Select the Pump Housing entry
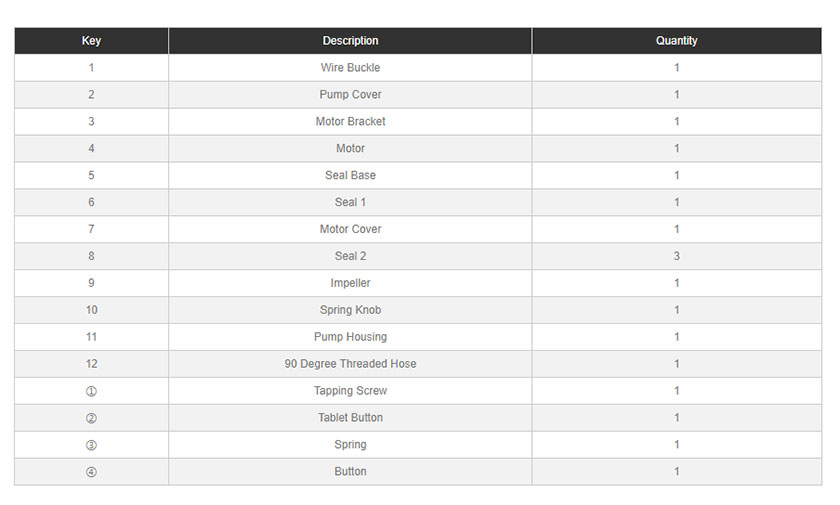Screen dimensions: 840x505 tap(350, 337)
